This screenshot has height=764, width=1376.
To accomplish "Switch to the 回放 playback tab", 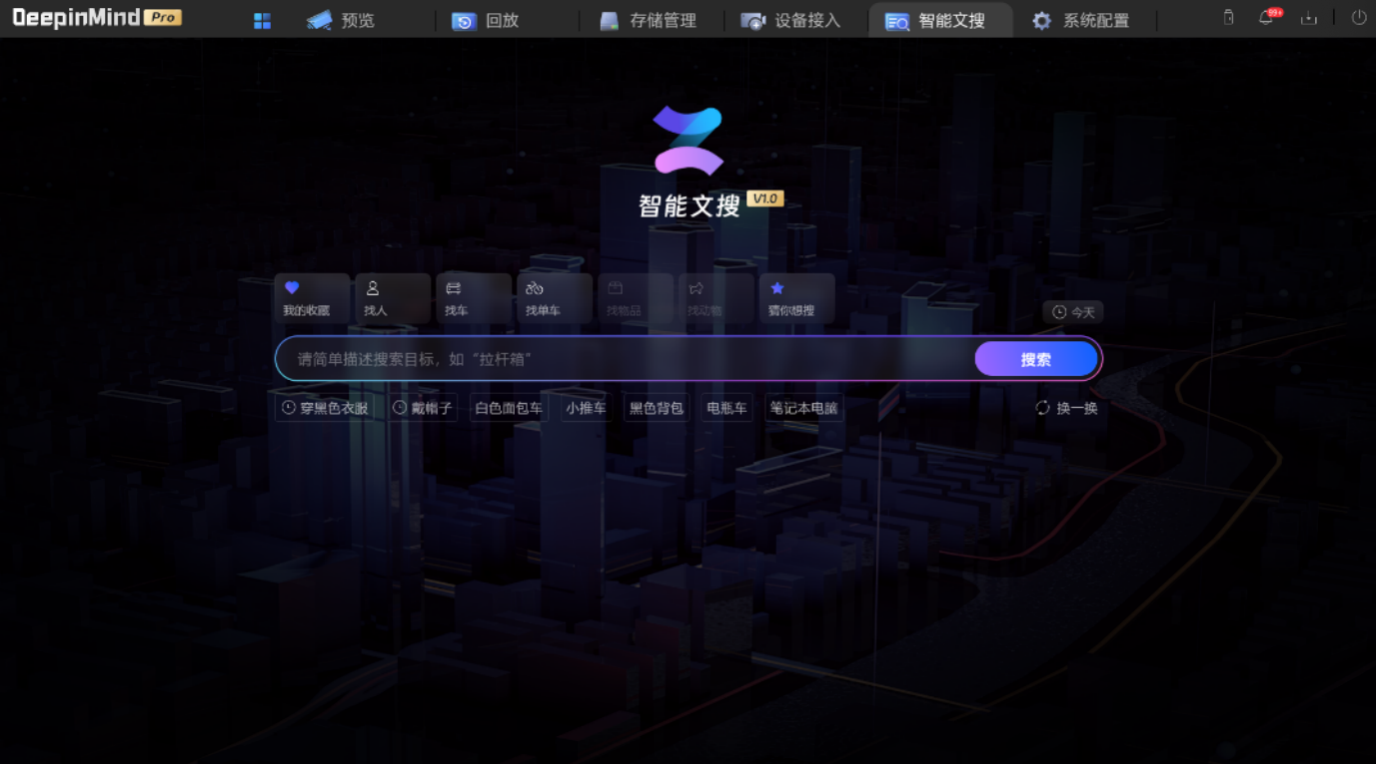I will 486,20.
